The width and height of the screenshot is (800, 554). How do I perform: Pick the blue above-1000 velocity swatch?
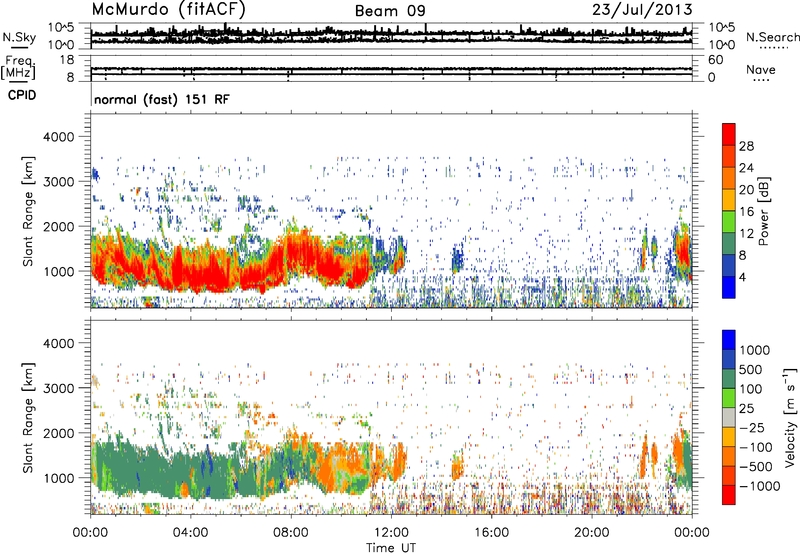click(729, 340)
